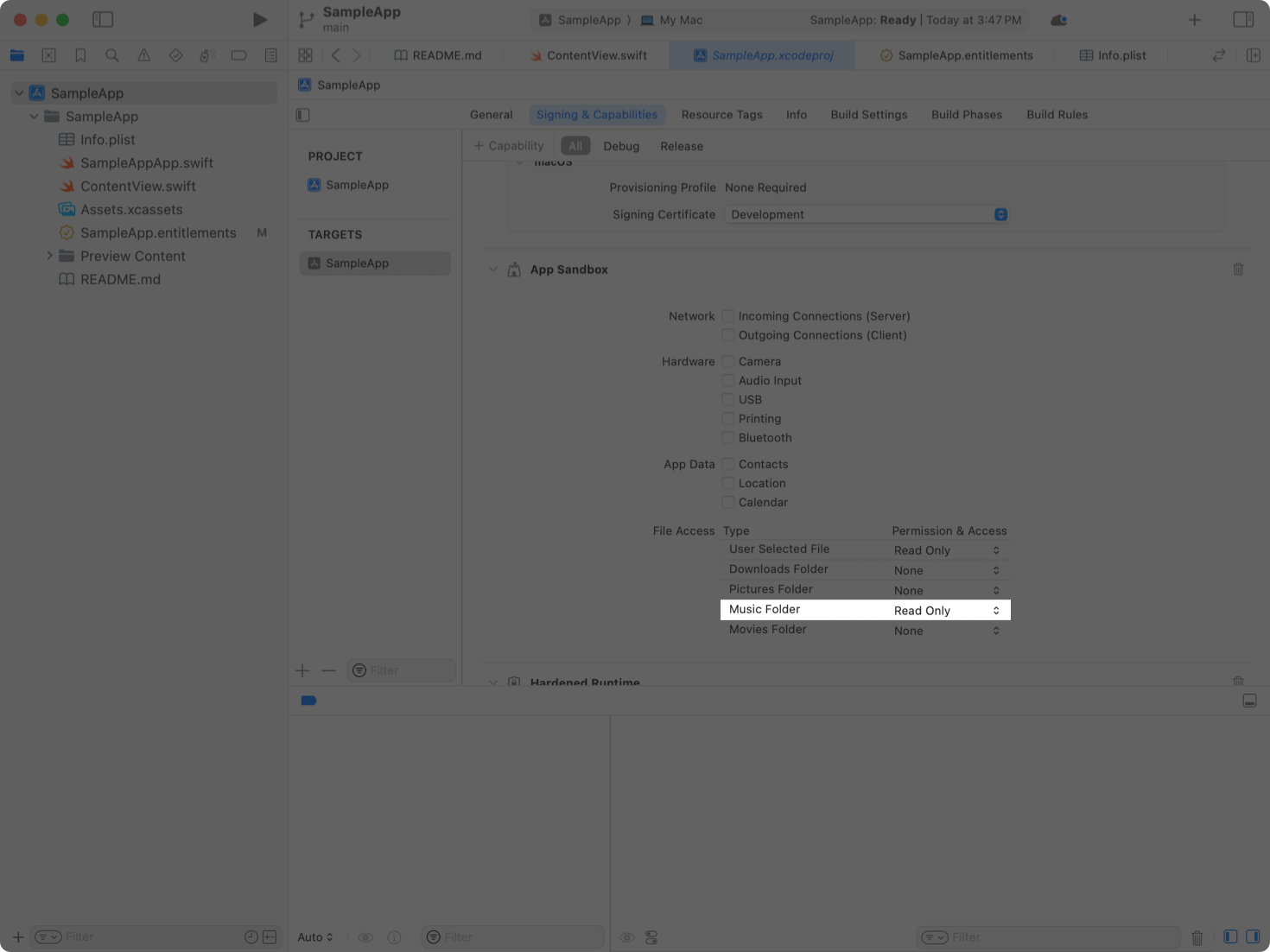Show the Bookmark navigator

[x=80, y=55]
